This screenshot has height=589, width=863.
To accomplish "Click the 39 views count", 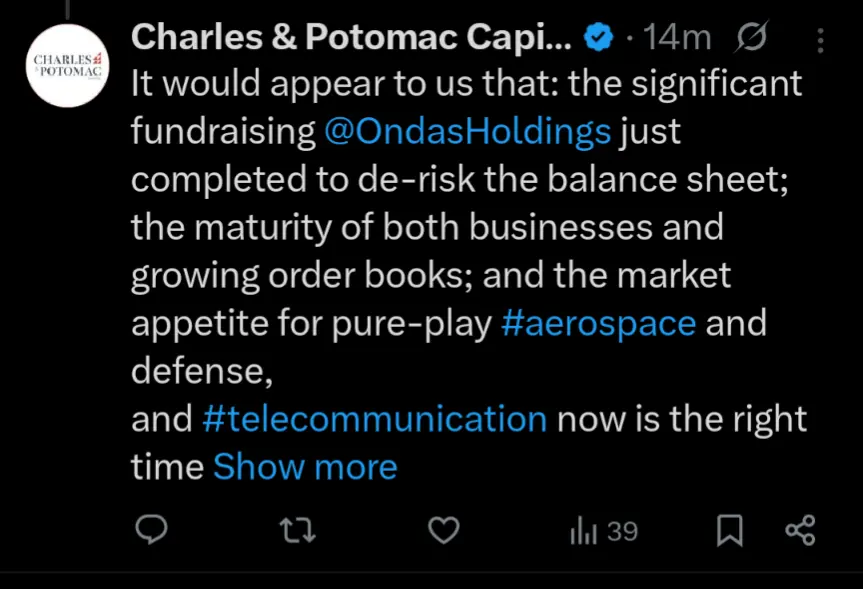I will tap(622, 531).
